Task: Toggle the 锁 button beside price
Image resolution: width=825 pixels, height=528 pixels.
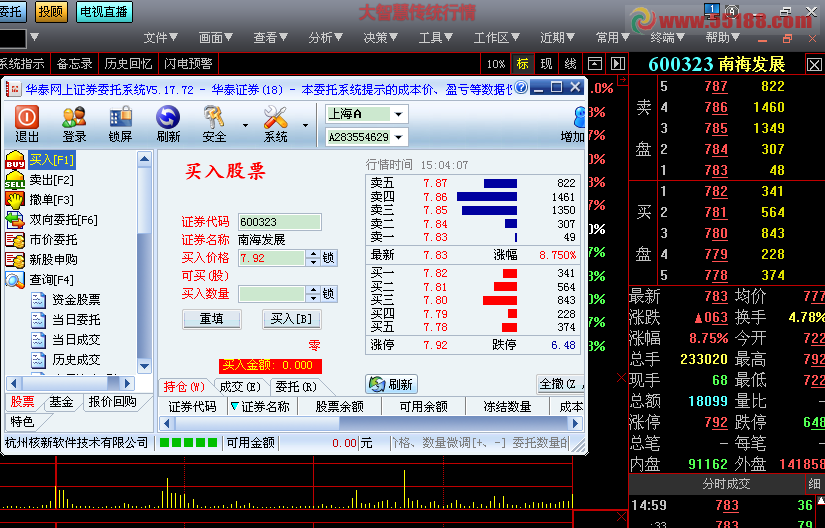Action: [328, 258]
